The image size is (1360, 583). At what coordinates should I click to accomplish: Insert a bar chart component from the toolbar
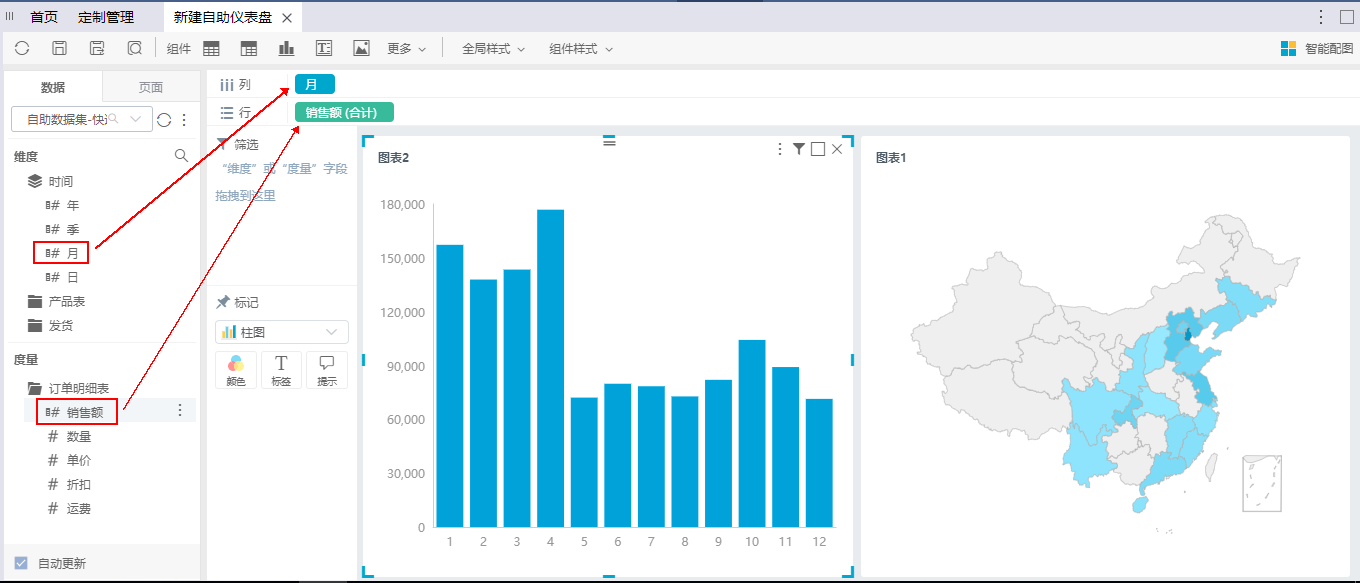(x=287, y=48)
